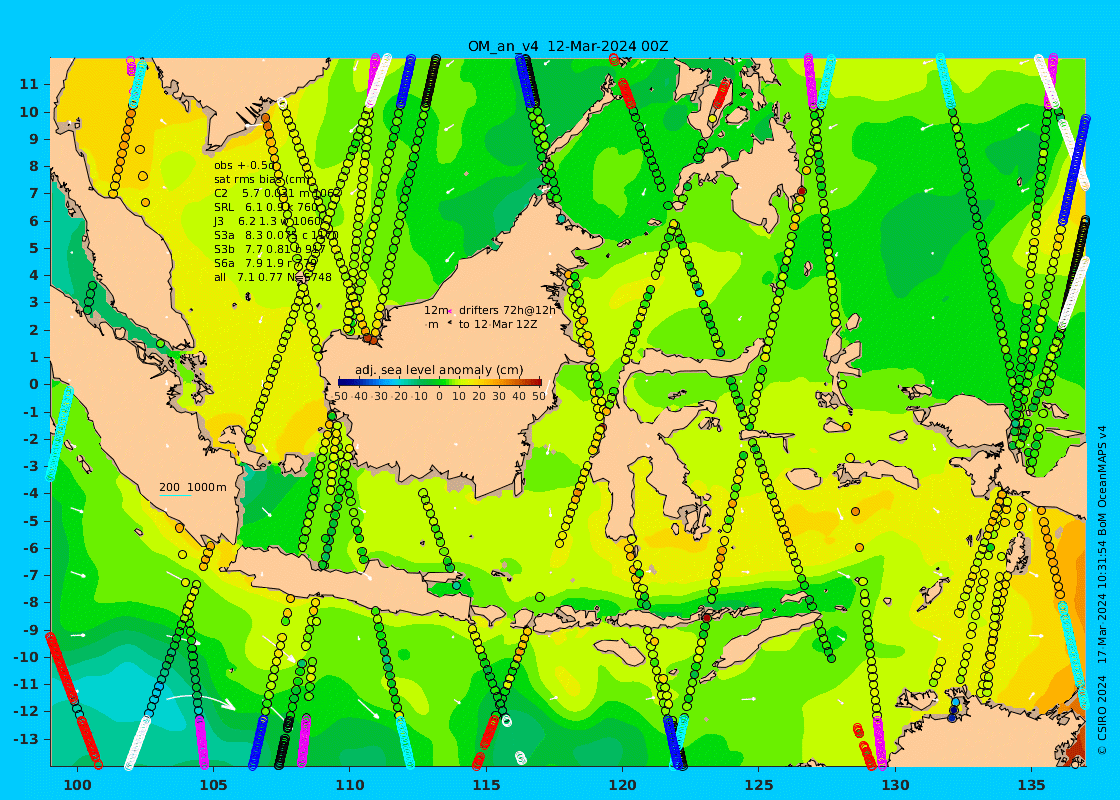Click the latitude axis label 9
1120x800 pixels.
(x=34, y=139)
